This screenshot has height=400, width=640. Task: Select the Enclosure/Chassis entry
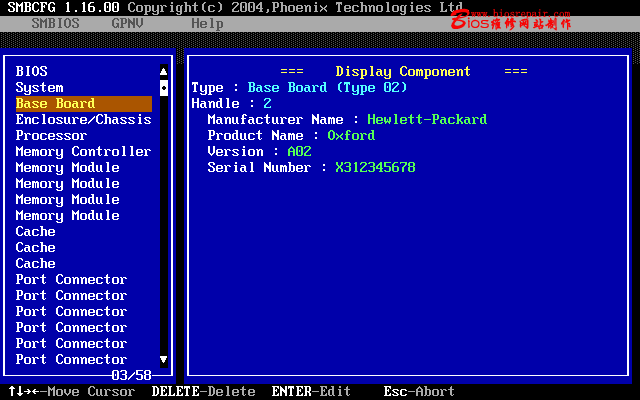pyautogui.click(x=84, y=120)
